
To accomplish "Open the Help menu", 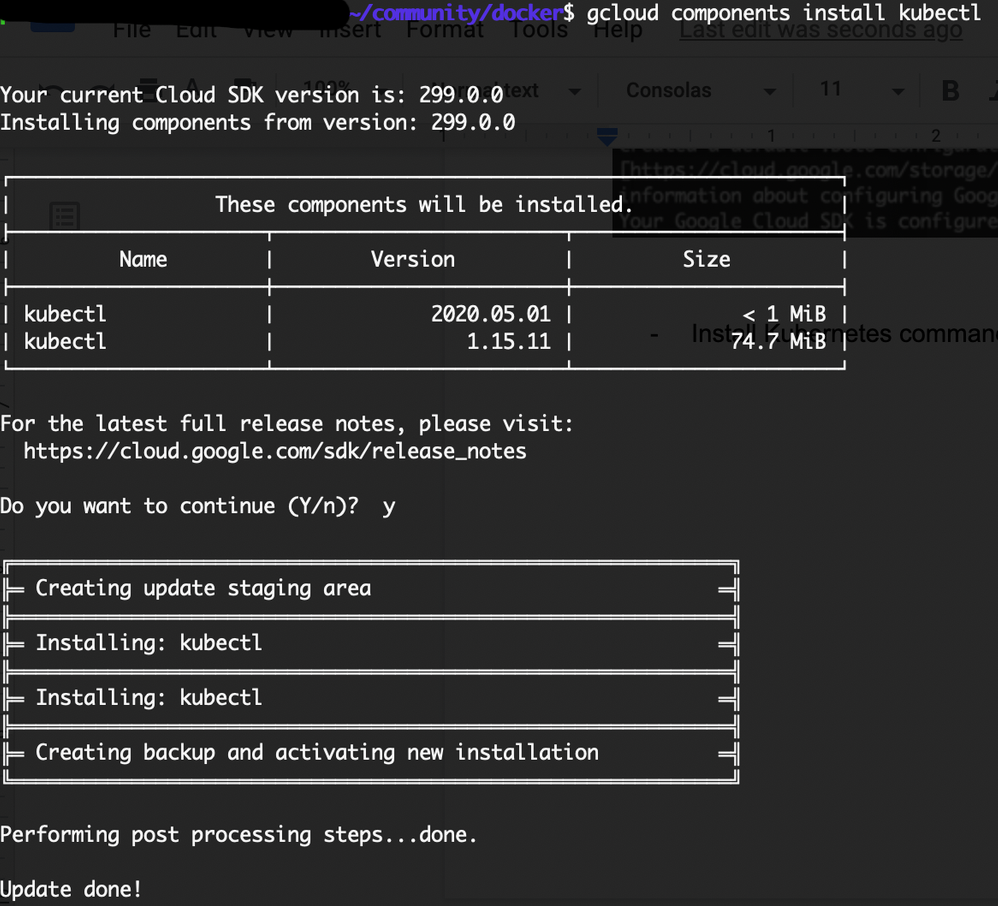I will point(617,30).
